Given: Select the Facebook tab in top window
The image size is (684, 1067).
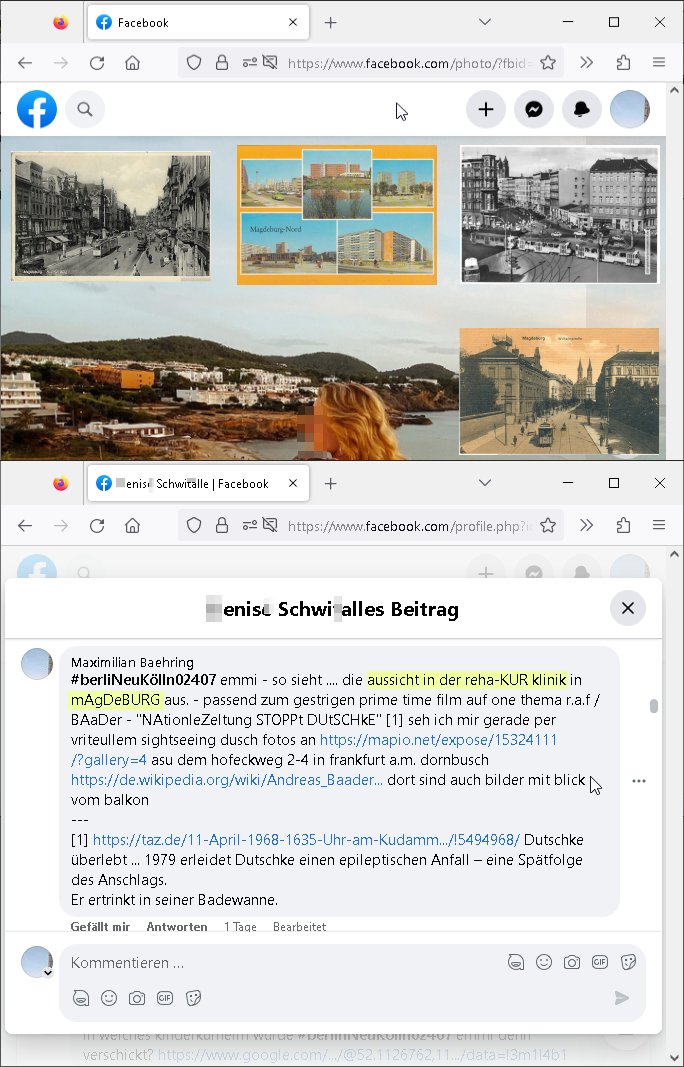Looking at the screenshot, I should click(199, 22).
